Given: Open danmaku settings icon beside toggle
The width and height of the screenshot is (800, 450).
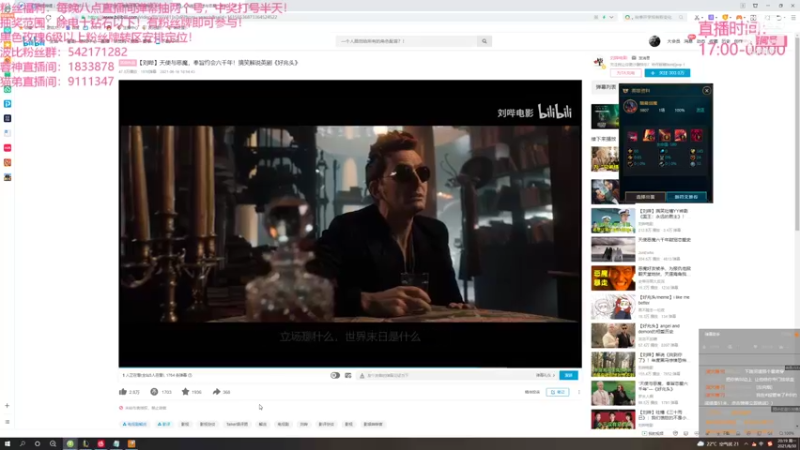Looking at the screenshot, I should point(348,375).
